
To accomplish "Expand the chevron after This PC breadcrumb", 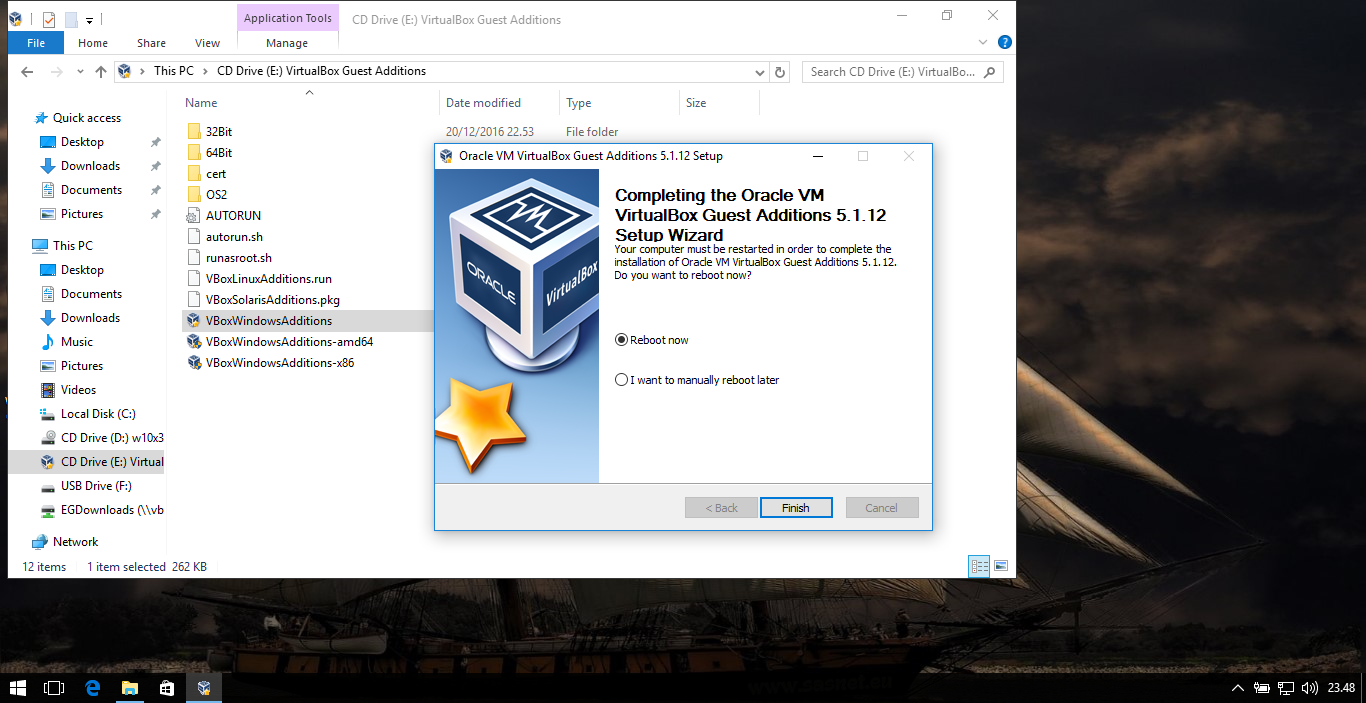I will point(206,71).
